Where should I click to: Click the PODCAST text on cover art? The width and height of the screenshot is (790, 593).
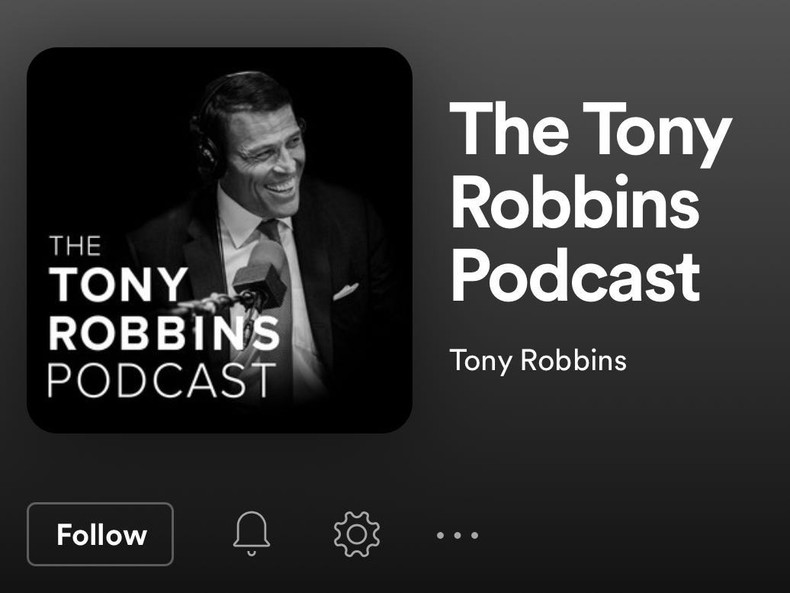(x=162, y=379)
